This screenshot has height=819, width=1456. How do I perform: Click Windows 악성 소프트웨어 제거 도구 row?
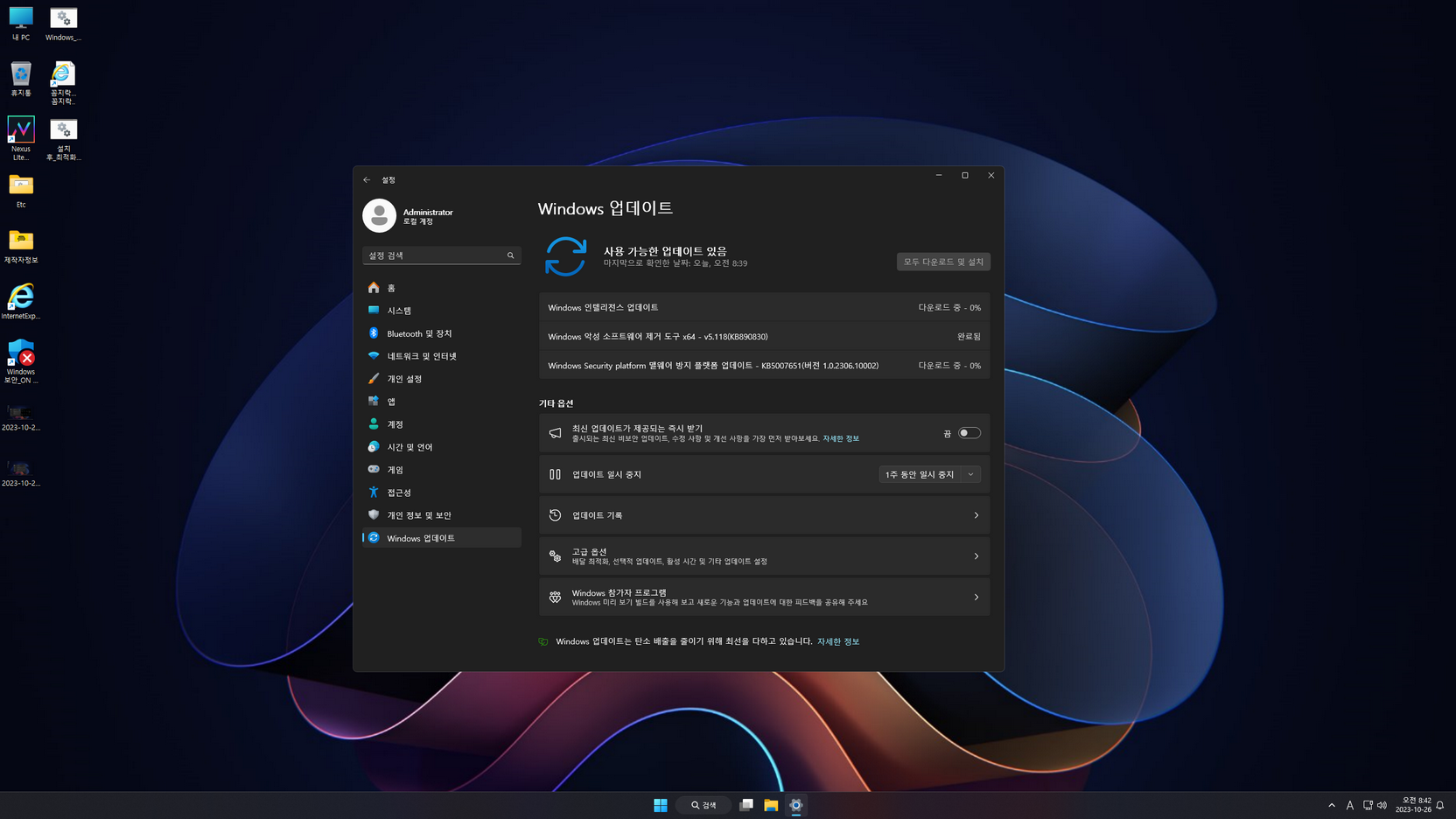tap(764, 336)
